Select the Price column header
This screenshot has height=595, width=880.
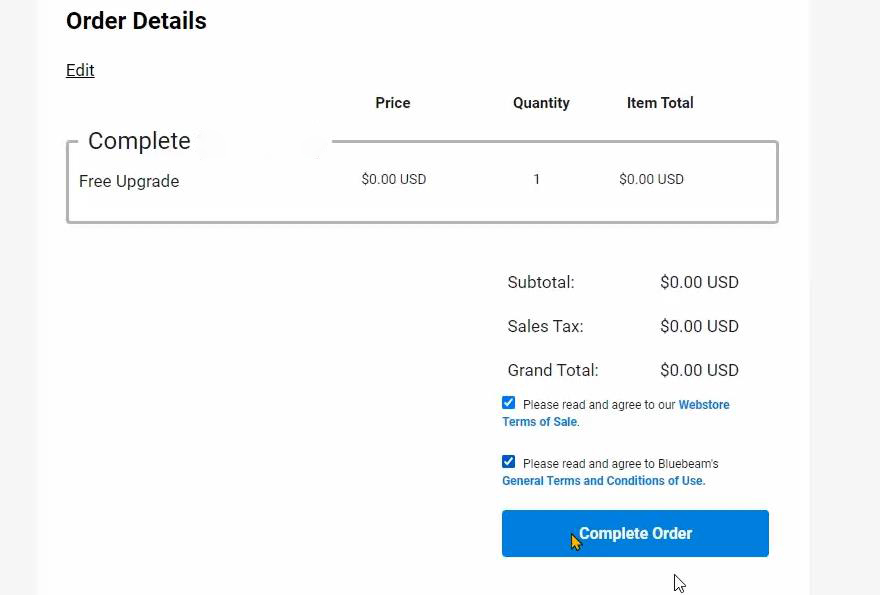click(392, 103)
